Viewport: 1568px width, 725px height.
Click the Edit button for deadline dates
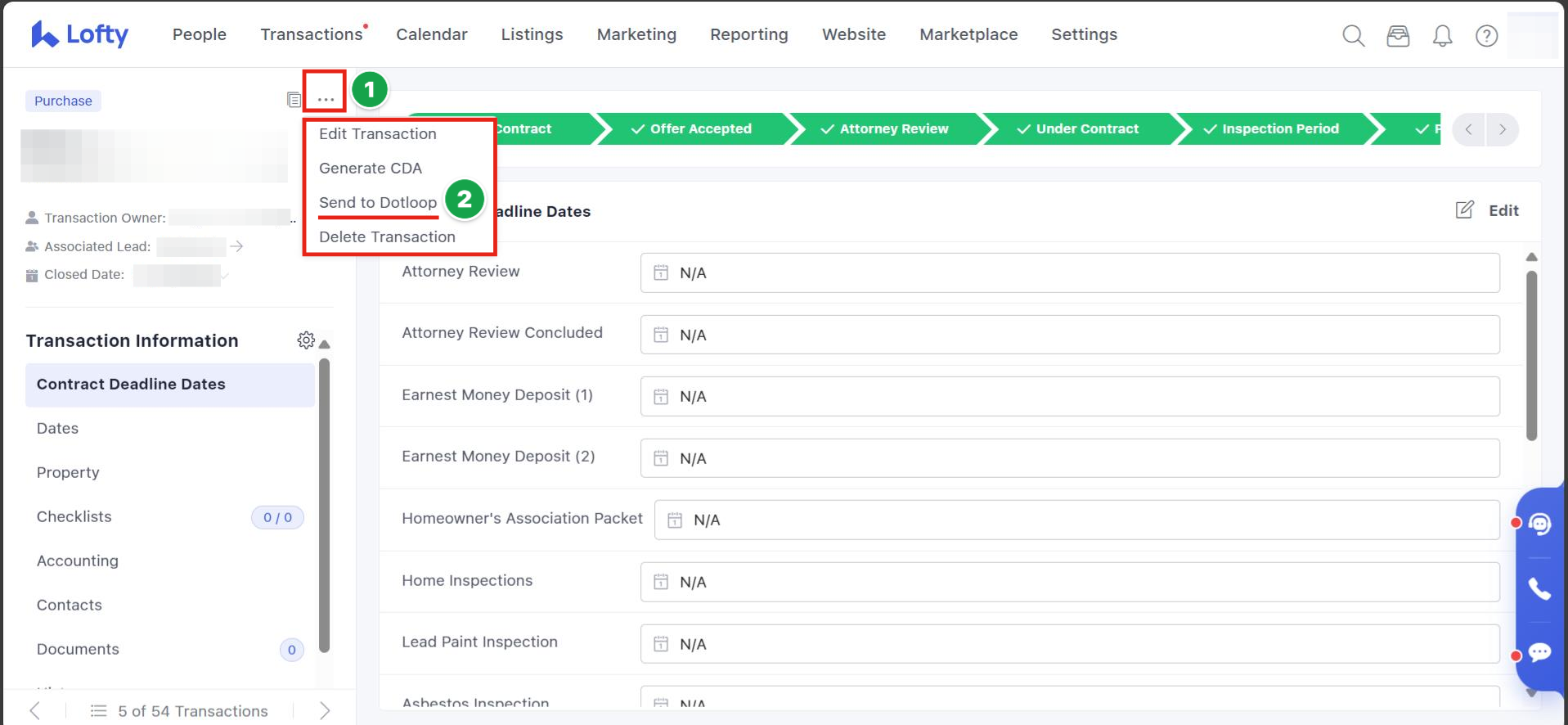tap(1487, 211)
